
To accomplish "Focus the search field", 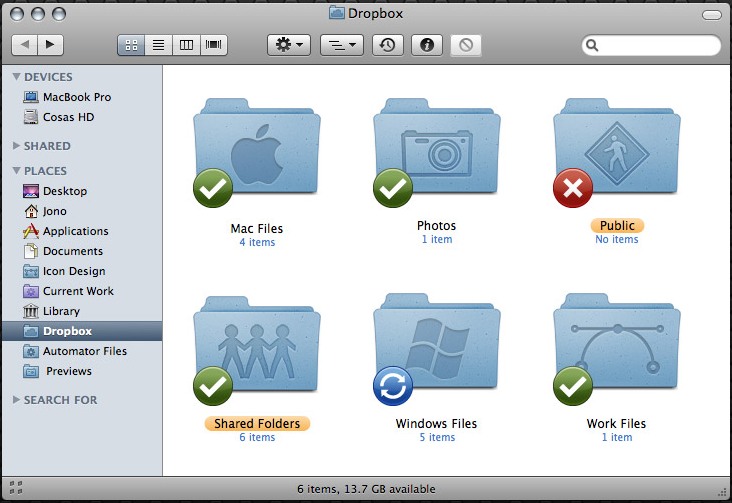I will click(x=651, y=45).
